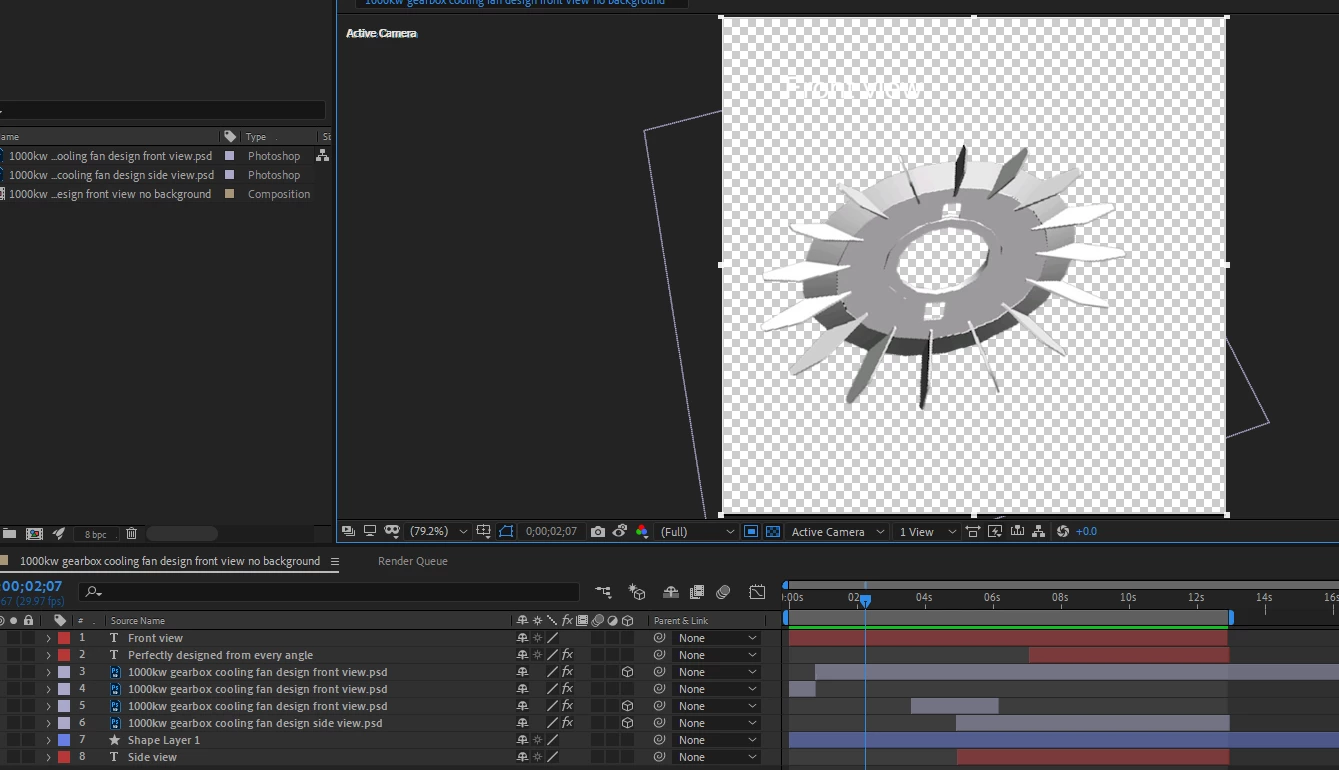Click the Composition Flowchart icon in viewer bar
The image size is (1339, 770).
click(1039, 532)
